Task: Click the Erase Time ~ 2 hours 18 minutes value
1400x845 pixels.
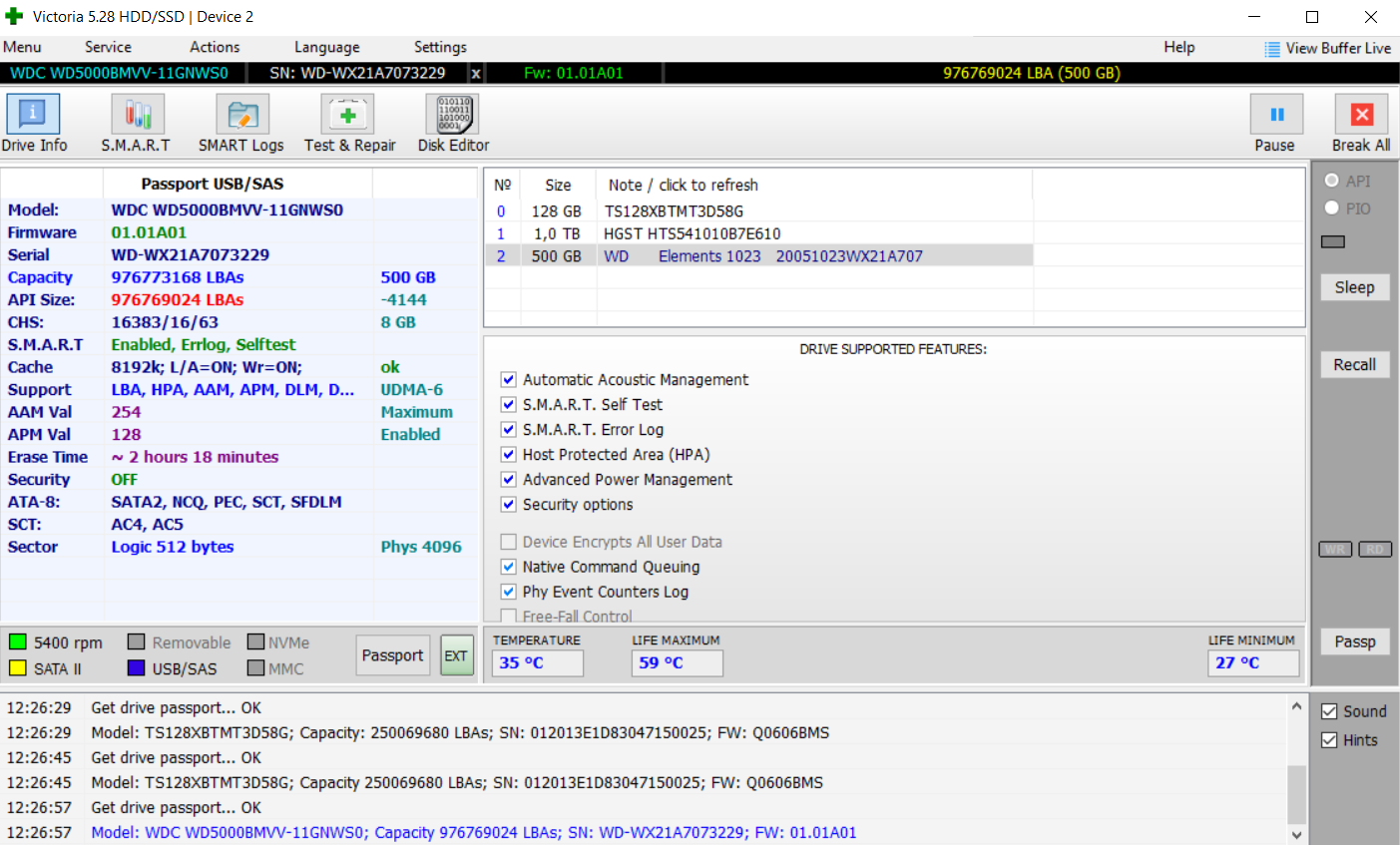Action: pos(195,457)
